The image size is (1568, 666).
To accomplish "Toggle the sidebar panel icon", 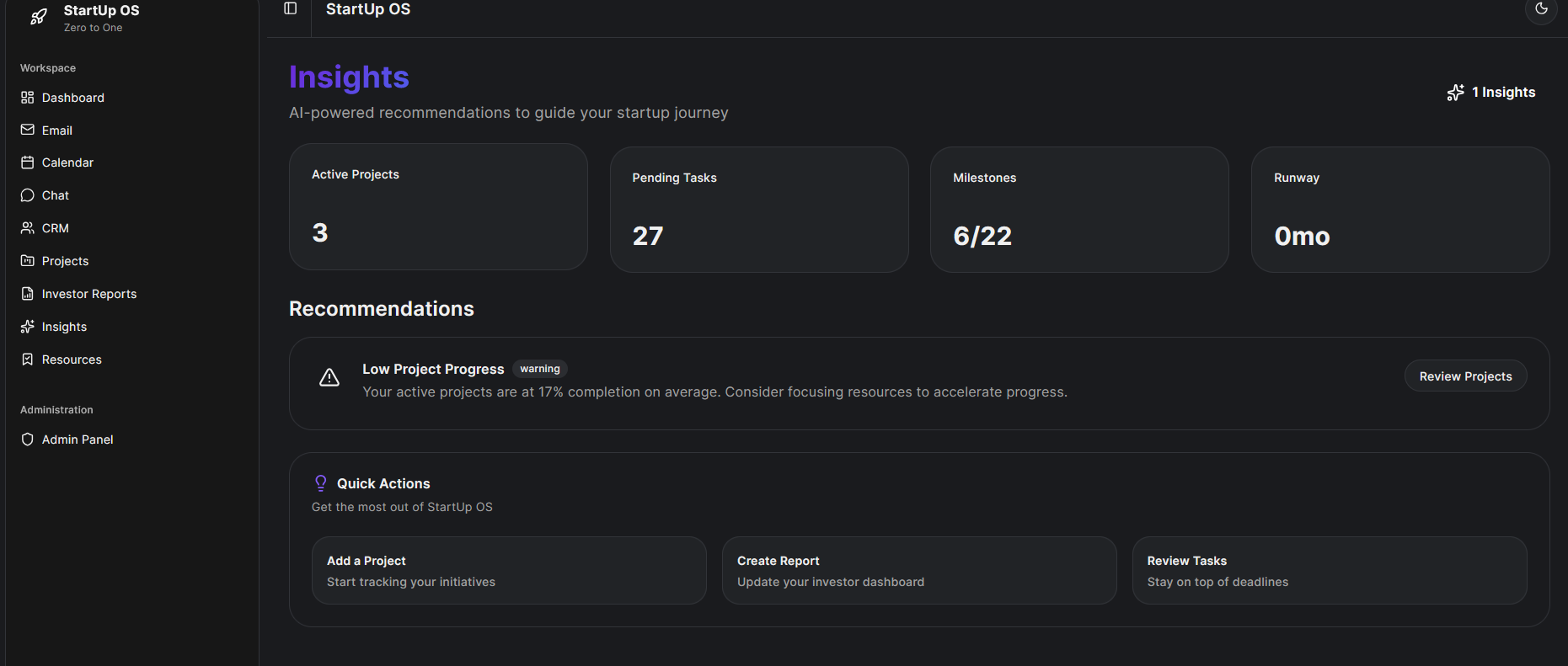I will [291, 8].
